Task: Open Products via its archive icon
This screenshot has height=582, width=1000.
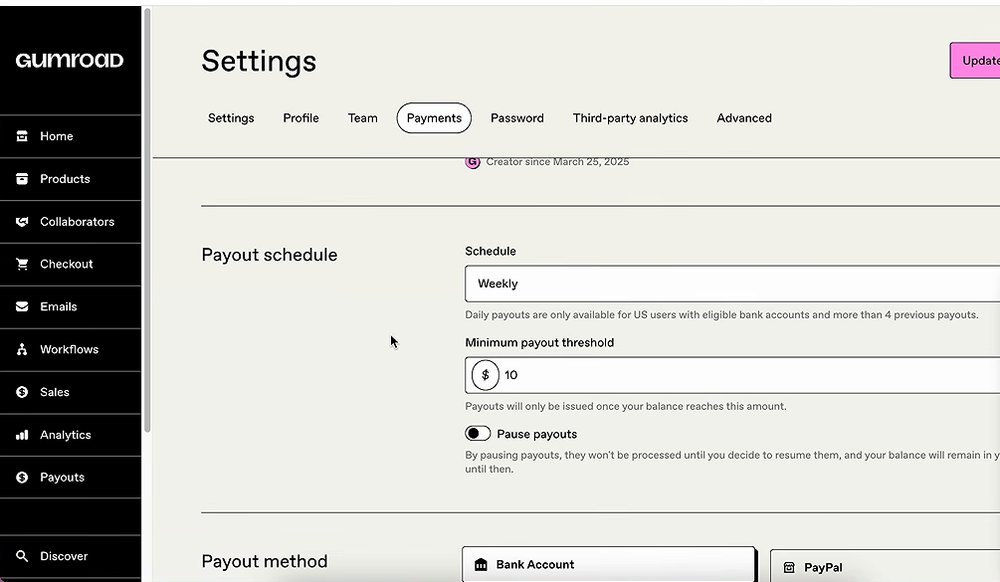Action: click(22, 178)
